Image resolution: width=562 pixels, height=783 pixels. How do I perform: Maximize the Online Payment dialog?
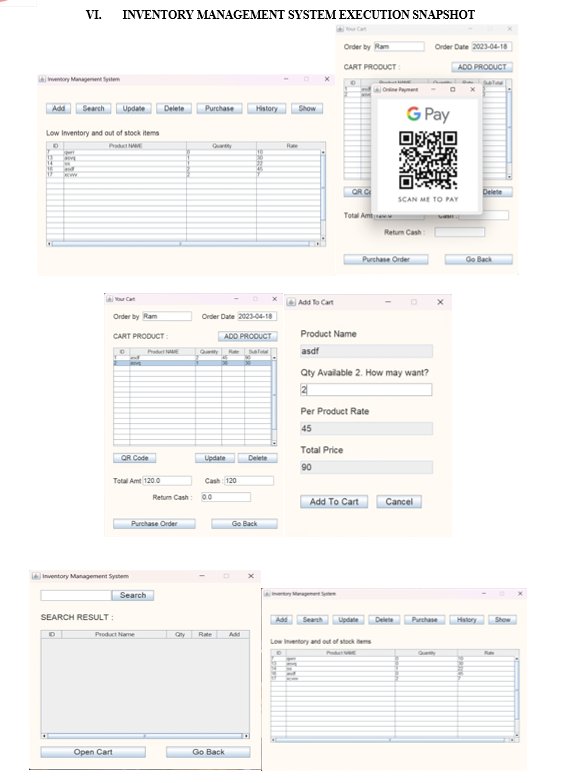(453, 89)
